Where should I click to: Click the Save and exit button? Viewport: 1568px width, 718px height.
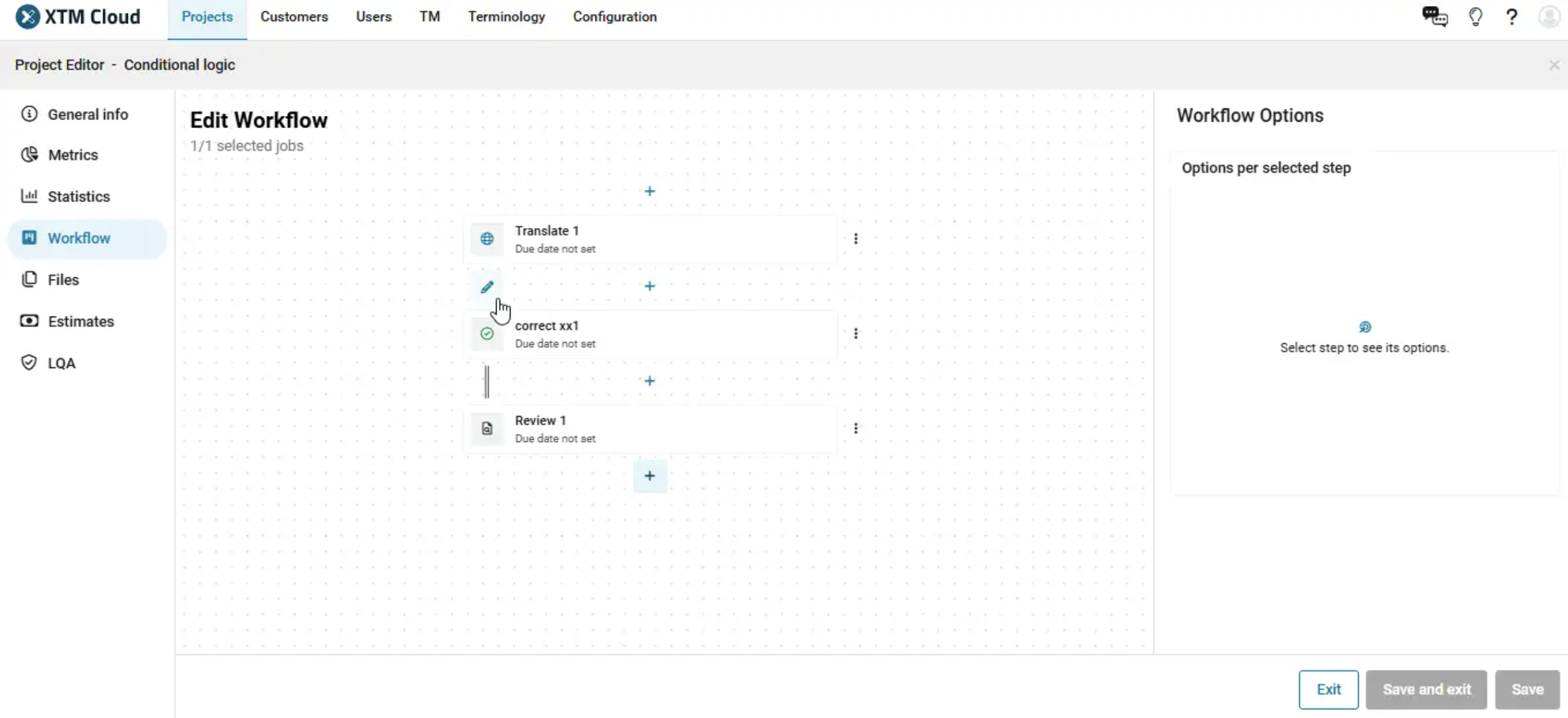click(1427, 689)
